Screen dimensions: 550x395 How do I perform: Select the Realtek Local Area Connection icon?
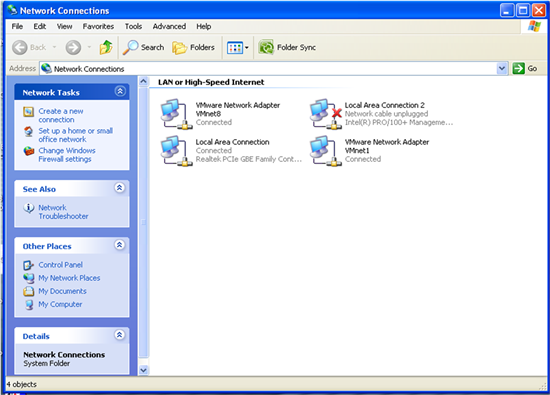point(176,151)
